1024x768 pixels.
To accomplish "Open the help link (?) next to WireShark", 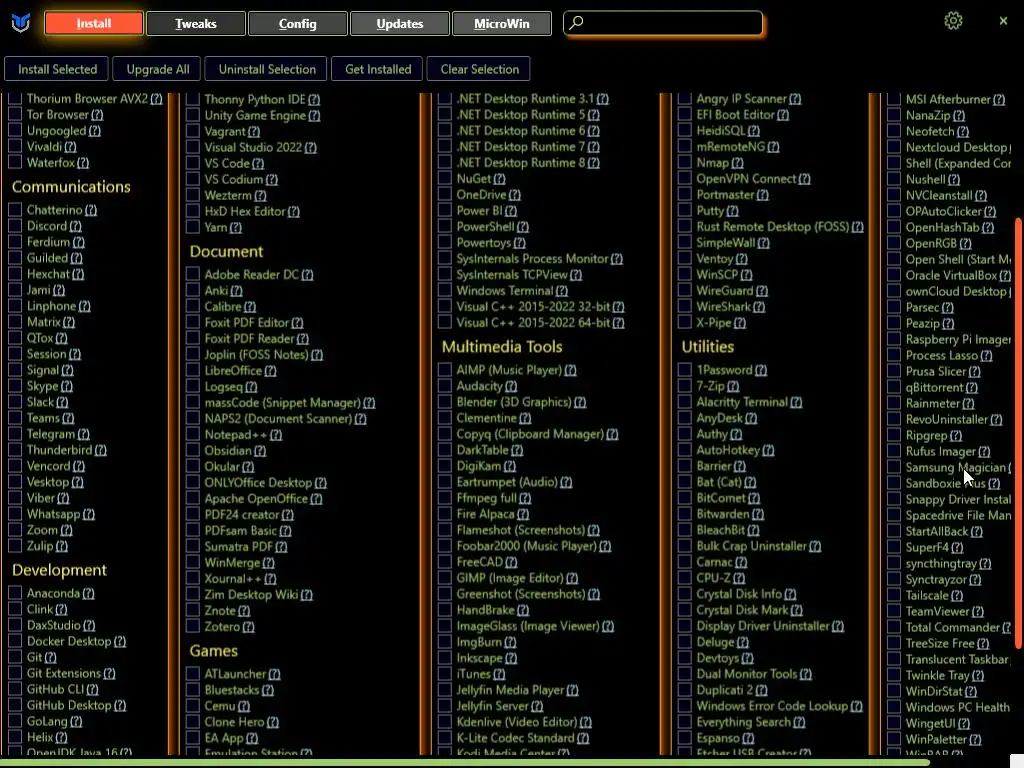I will pyautogui.click(x=759, y=307).
